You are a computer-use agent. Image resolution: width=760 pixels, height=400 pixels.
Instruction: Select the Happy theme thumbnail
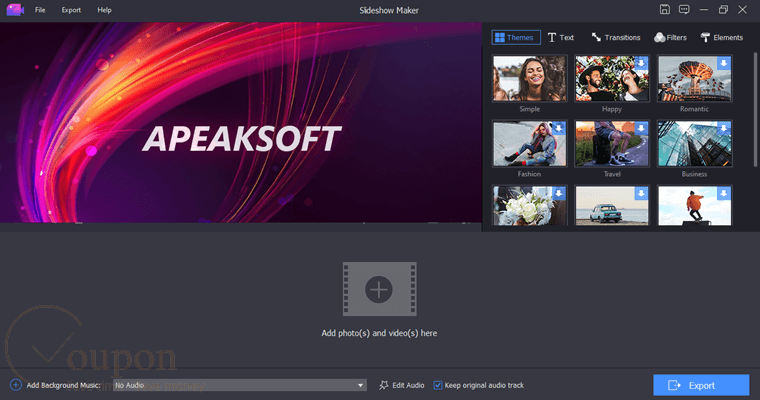[x=612, y=79]
